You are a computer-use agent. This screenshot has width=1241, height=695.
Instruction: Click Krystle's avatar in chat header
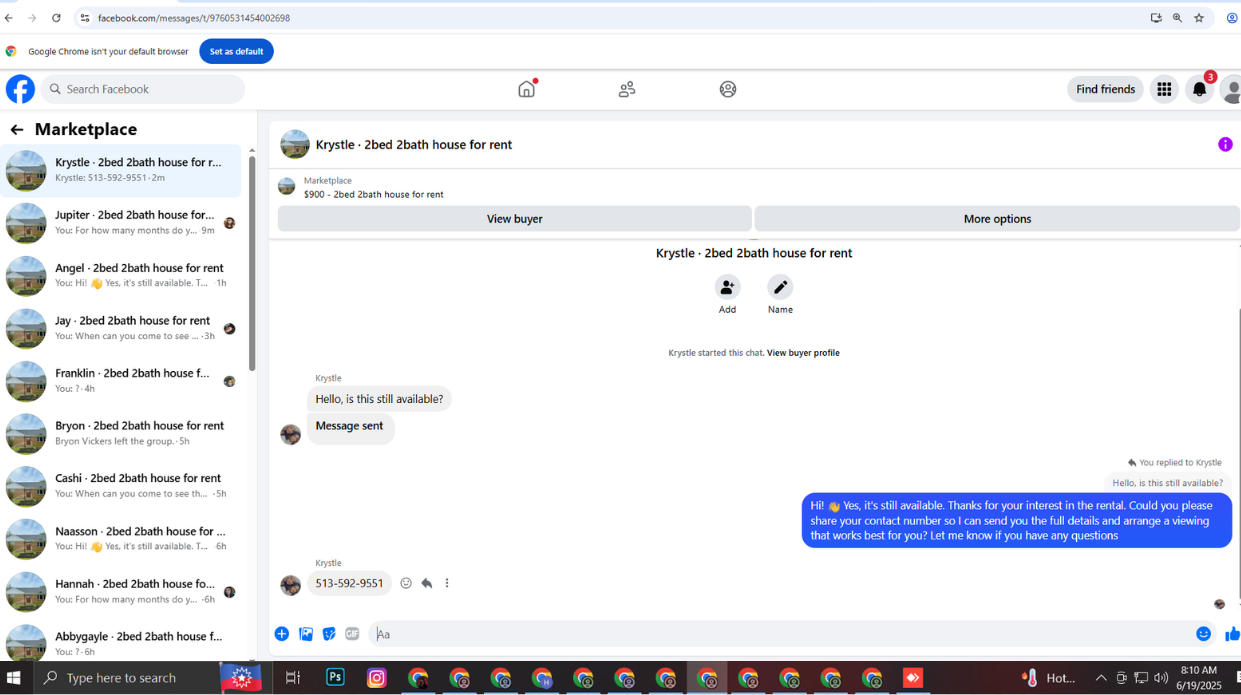click(x=295, y=144)
